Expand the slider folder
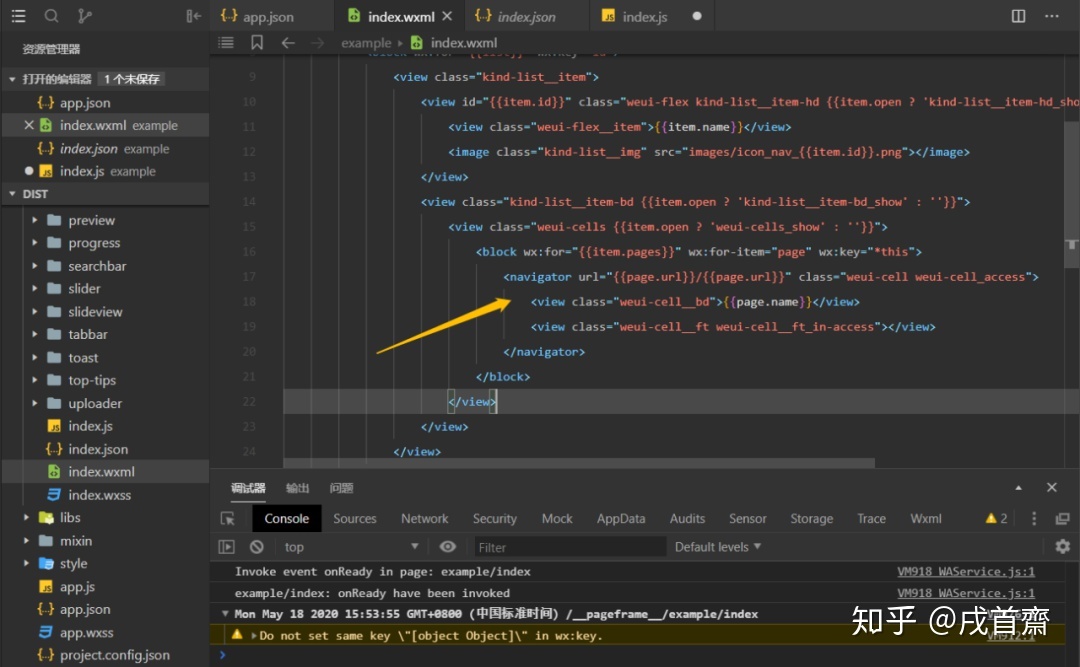The width and height of the screenshot is (1080, 667). 34,289
